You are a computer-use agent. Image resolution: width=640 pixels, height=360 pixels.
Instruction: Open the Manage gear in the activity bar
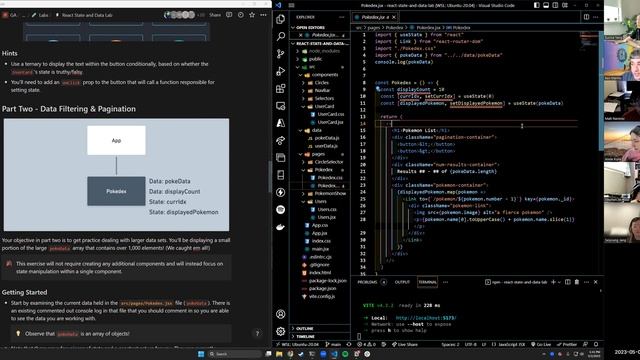click(280, 331)
